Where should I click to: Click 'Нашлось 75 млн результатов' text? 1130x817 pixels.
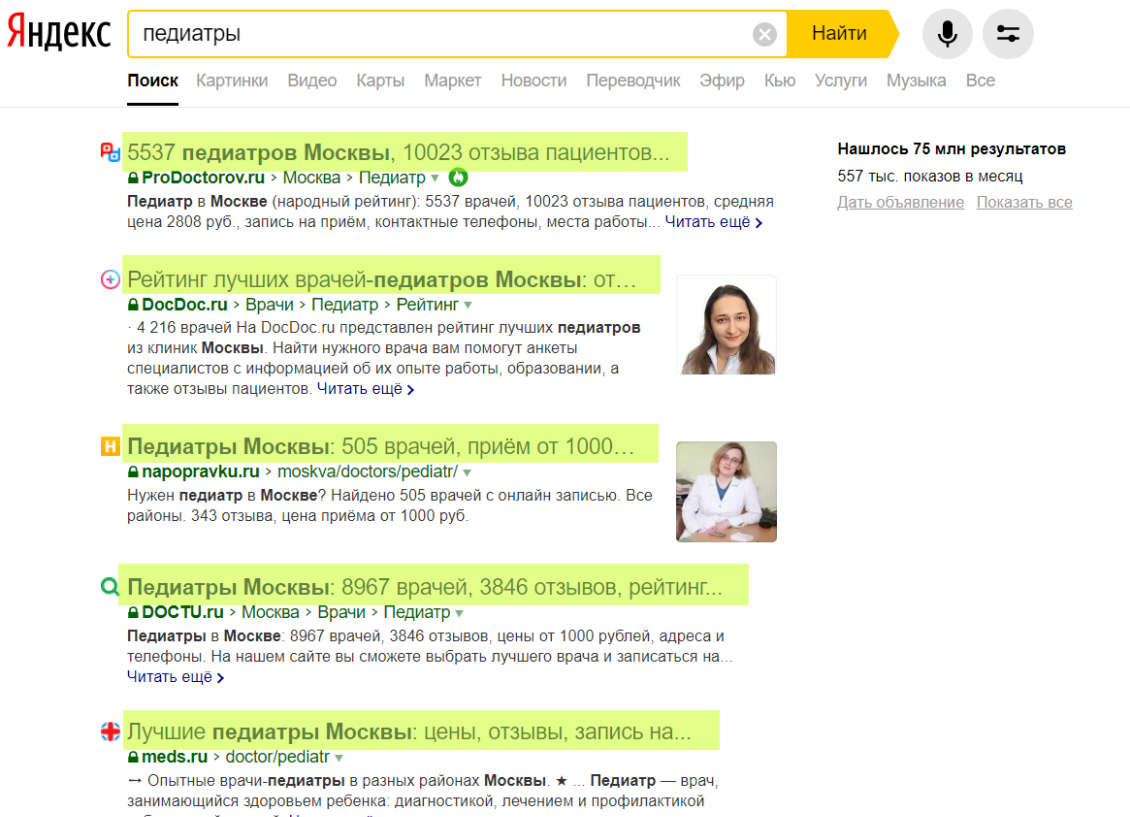point(951,149)
